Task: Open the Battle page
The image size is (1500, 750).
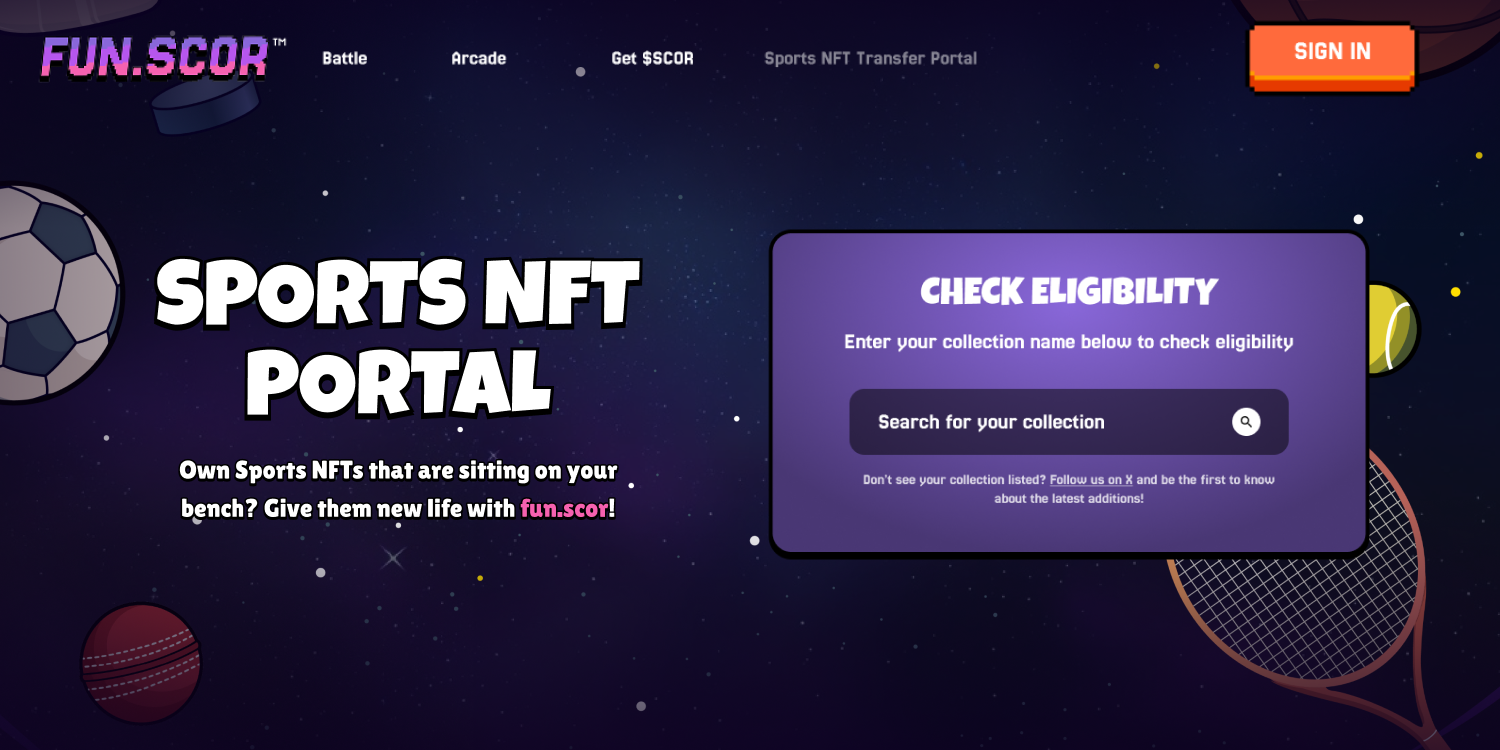Action: click(343, 58)
